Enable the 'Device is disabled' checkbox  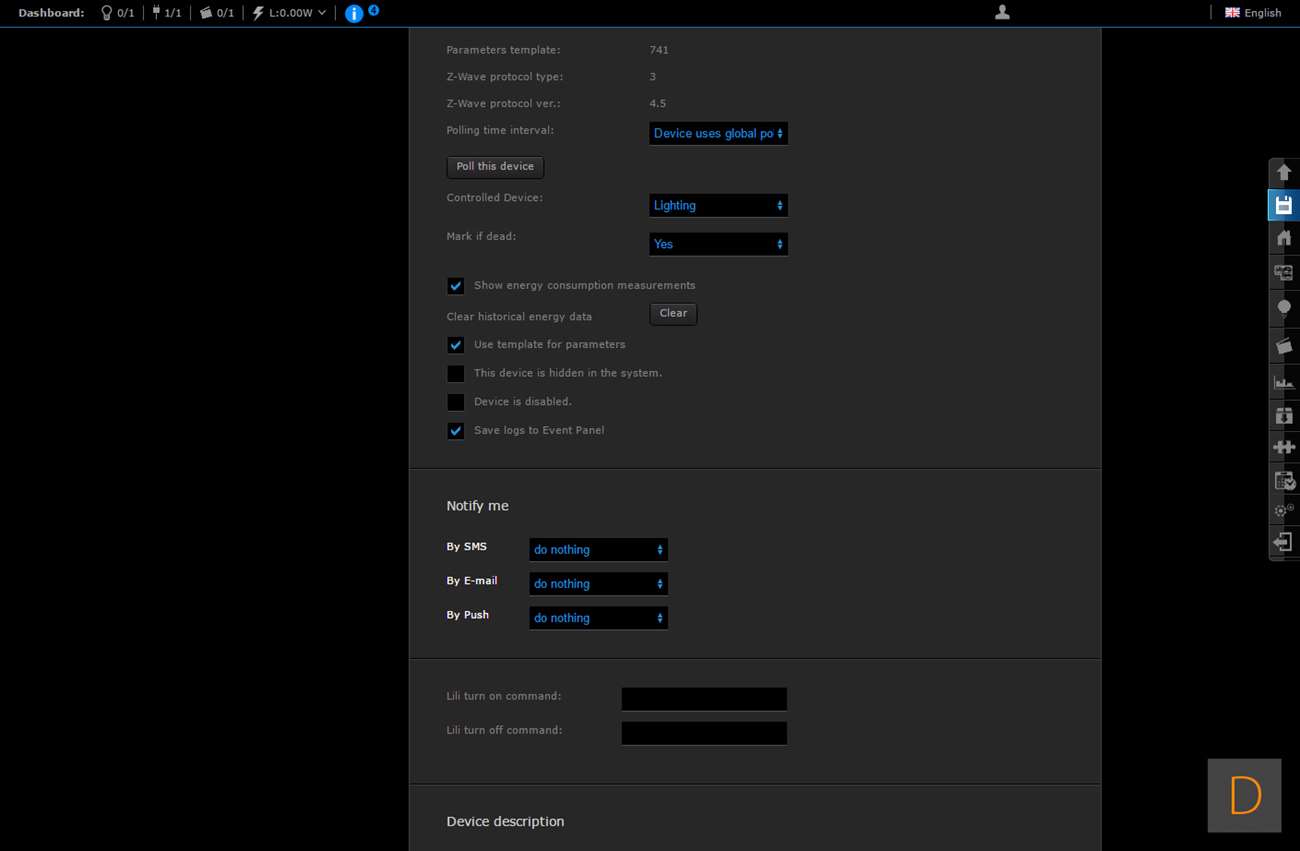(x=456, y=402)
